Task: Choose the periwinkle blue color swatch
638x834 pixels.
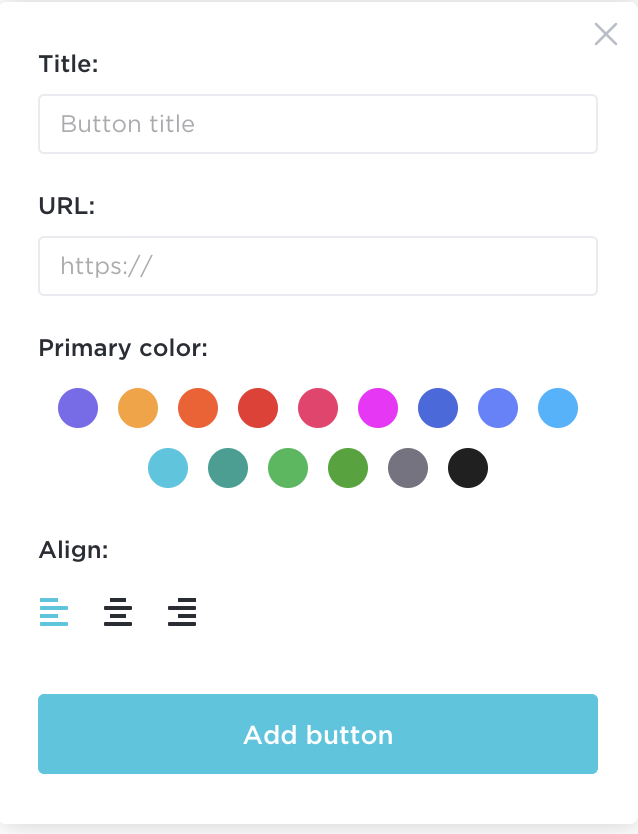Action: [x=498, y=408]
